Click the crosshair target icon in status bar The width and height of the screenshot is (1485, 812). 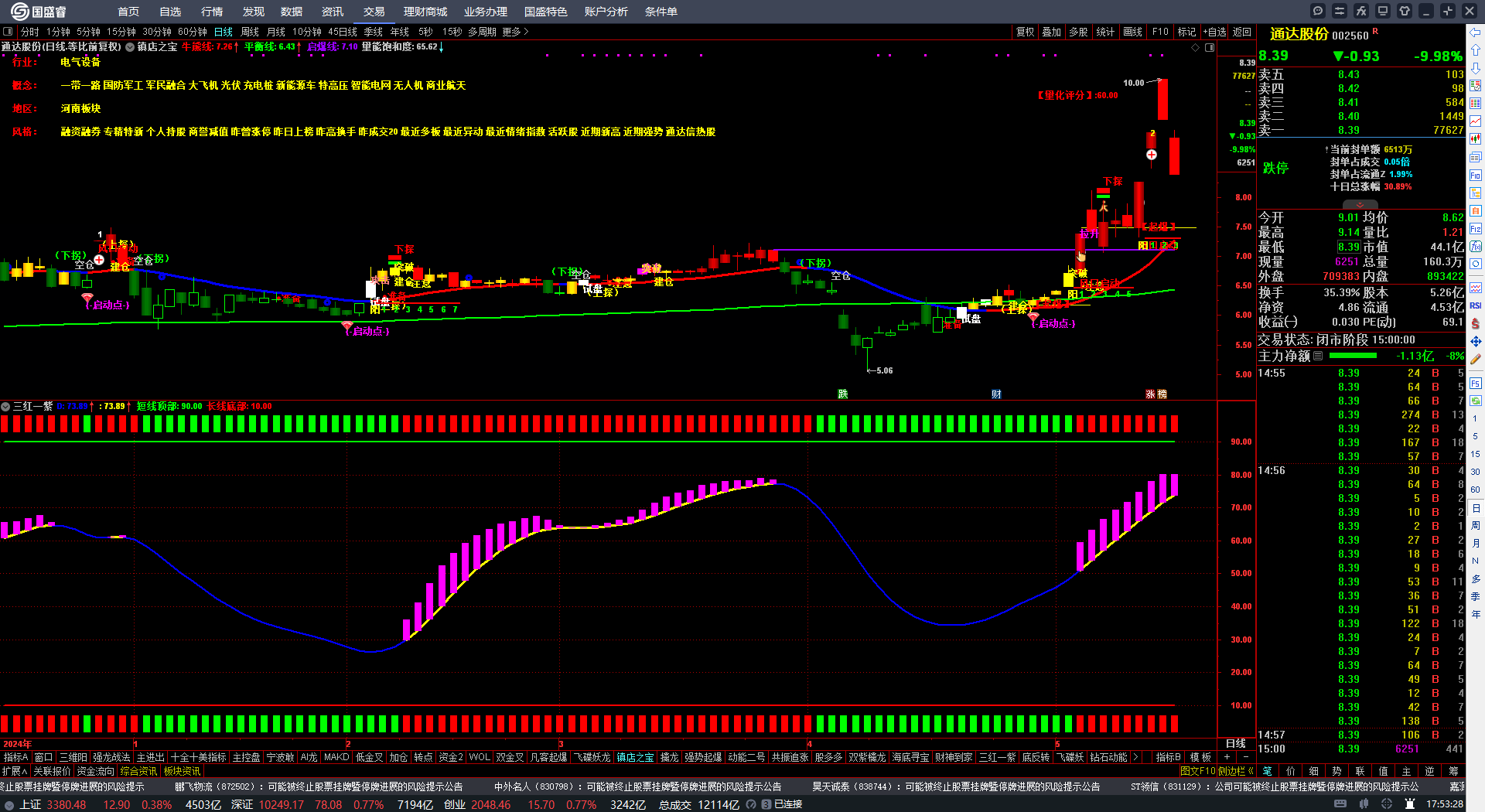1388,804
